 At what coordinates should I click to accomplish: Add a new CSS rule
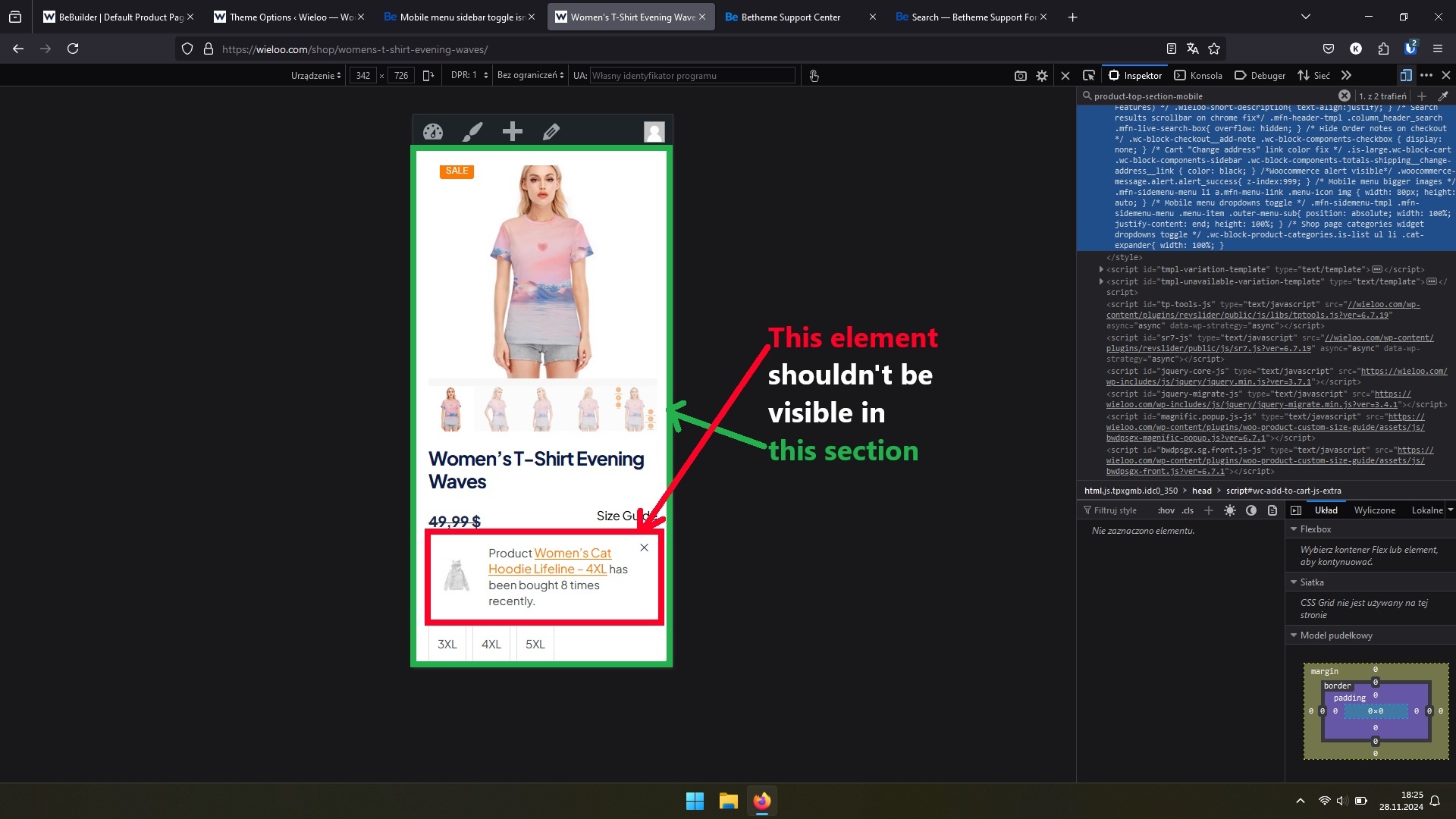click(1209, 510)
